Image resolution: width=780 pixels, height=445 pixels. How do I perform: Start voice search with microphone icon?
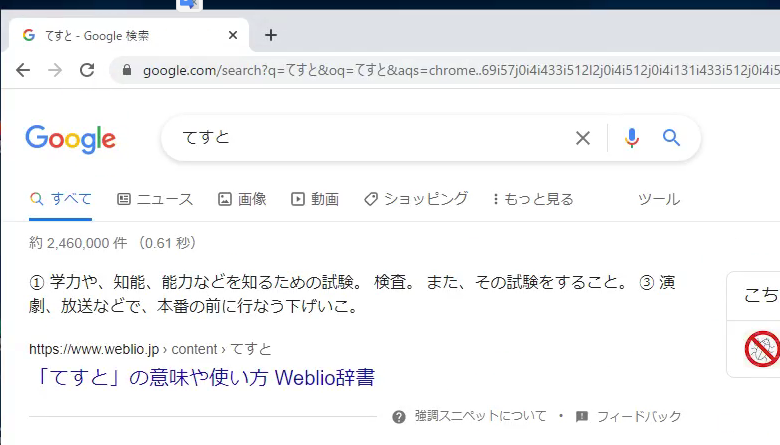tap(632, 138)
